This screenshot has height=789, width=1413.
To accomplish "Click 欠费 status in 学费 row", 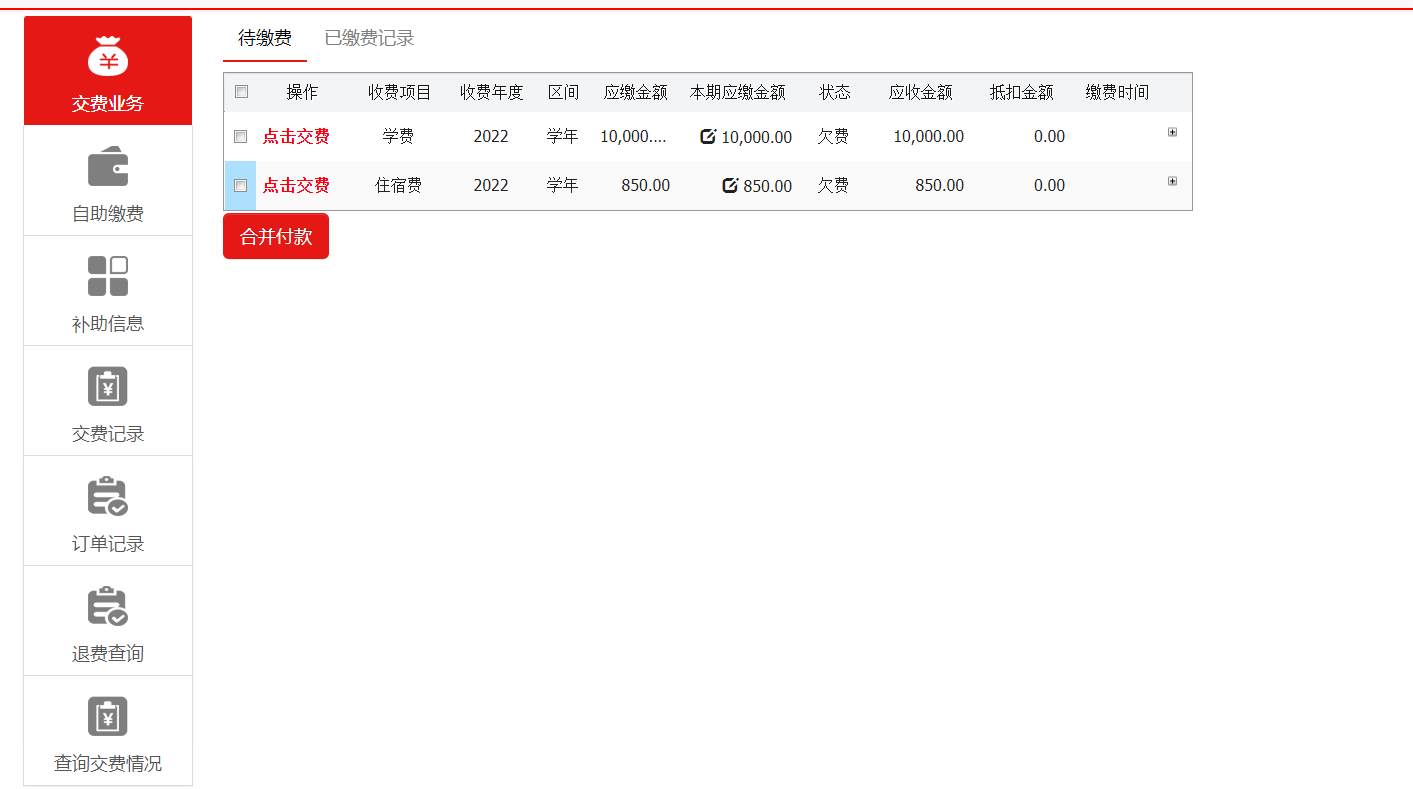I will pos(833,136).
